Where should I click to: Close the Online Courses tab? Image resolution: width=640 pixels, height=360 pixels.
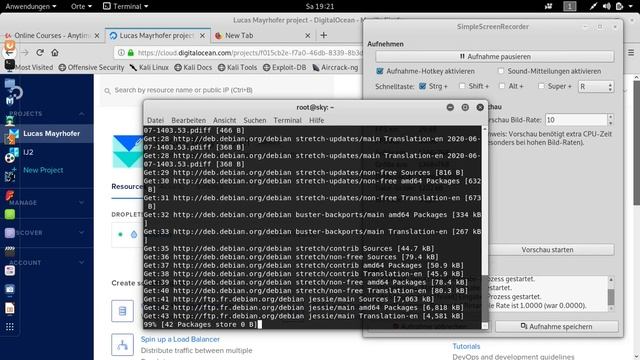(x=97, y=36)
